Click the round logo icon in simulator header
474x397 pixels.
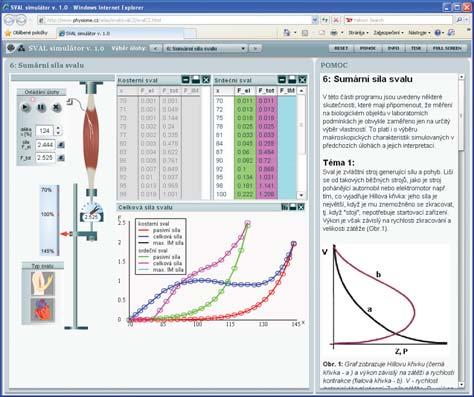pyautogui.click(x=11, y=48)
